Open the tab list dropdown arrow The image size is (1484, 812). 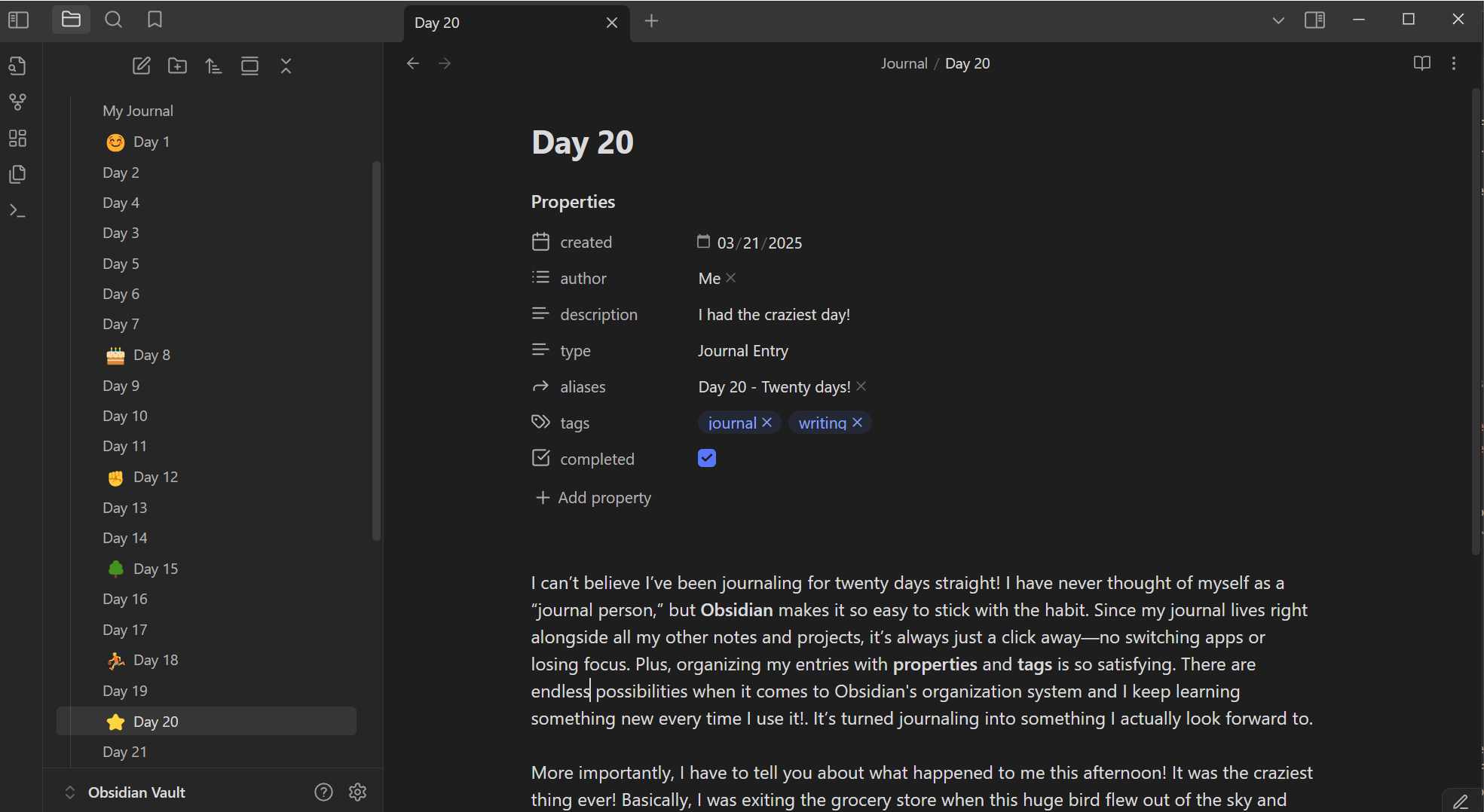[1278, 20]
